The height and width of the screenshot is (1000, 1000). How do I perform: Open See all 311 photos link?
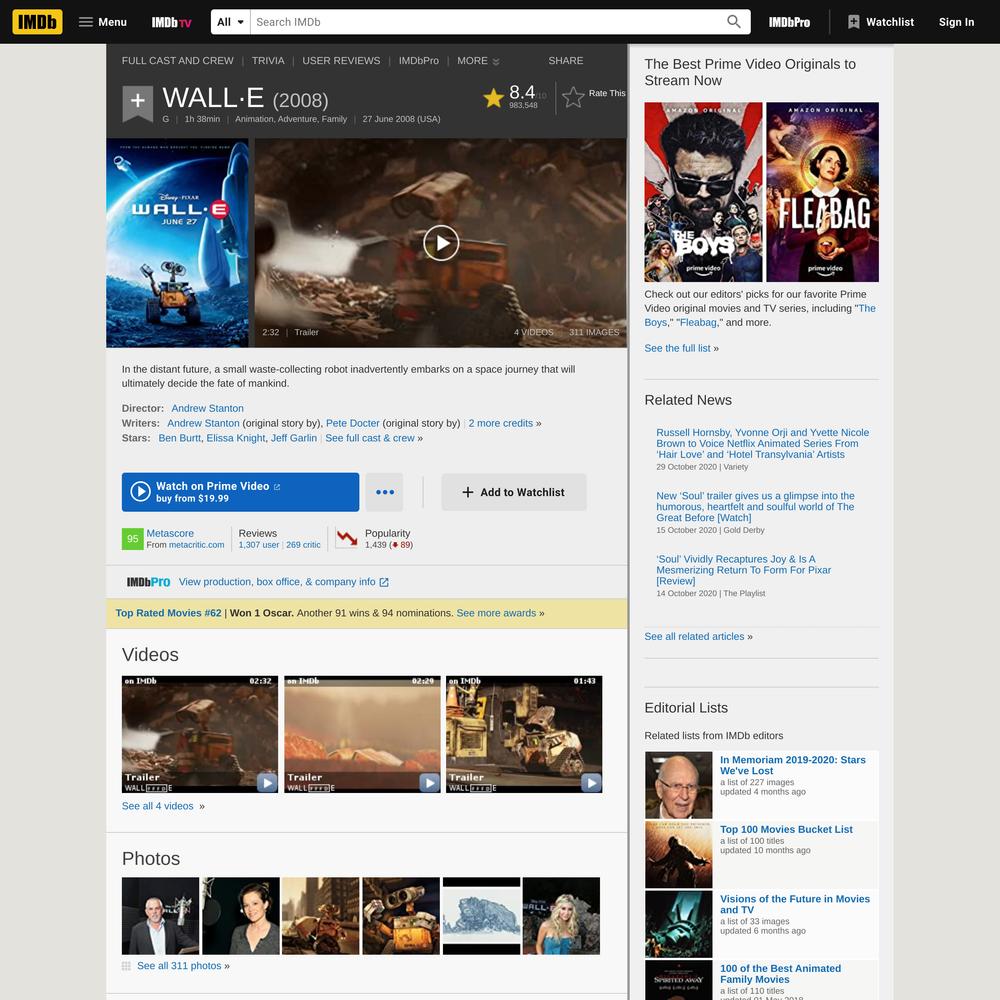(x=179, y=966)
